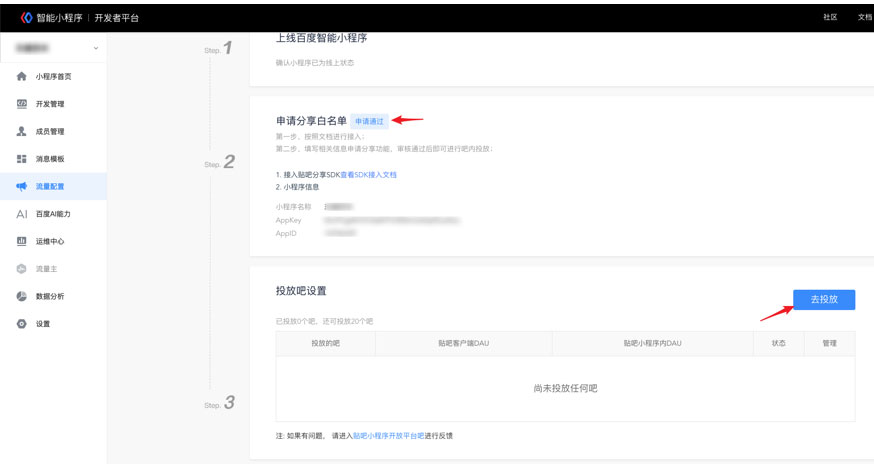The height and width of the screenshot is (464, 874).
Task: Open 文档 in the top navigation
Action: tap(864, 17)
